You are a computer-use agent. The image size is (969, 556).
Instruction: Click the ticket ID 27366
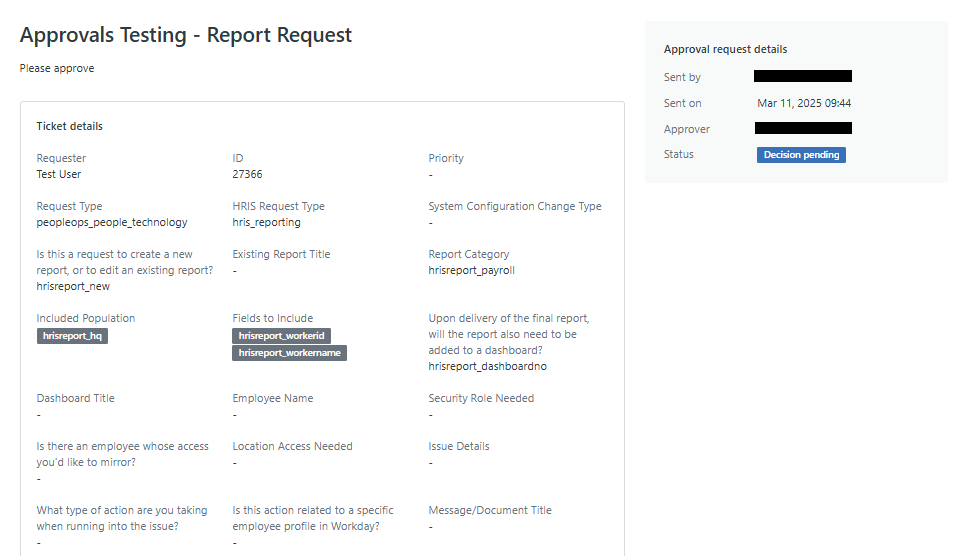[x=247, y=174]
